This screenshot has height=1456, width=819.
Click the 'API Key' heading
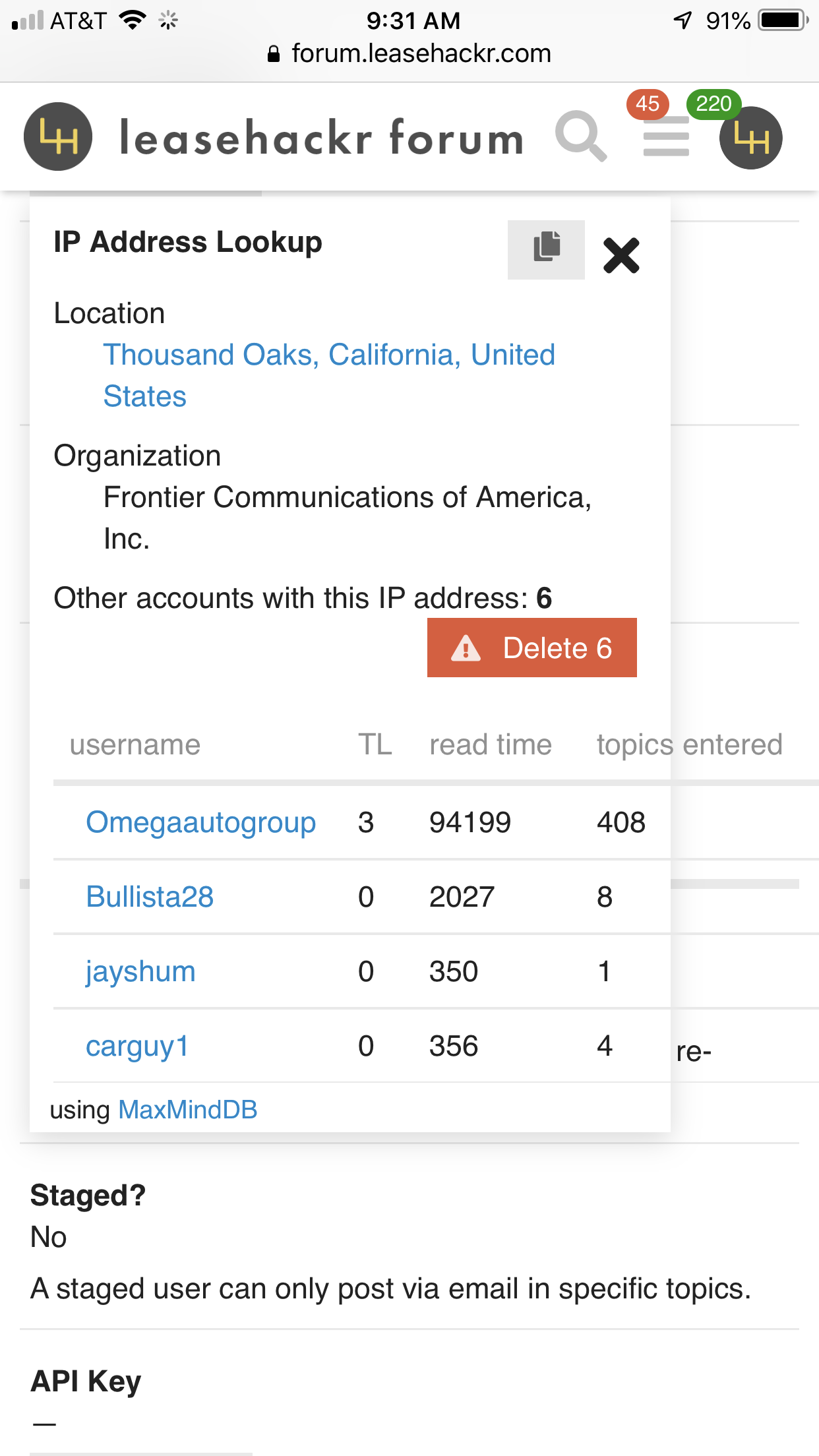(x=86, y=1381)
